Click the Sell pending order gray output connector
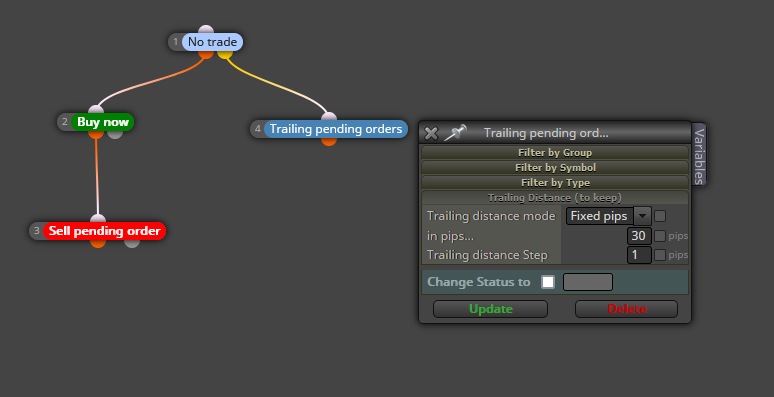The height and width of the screenshot is (397, 774). (x=132, y=243)
